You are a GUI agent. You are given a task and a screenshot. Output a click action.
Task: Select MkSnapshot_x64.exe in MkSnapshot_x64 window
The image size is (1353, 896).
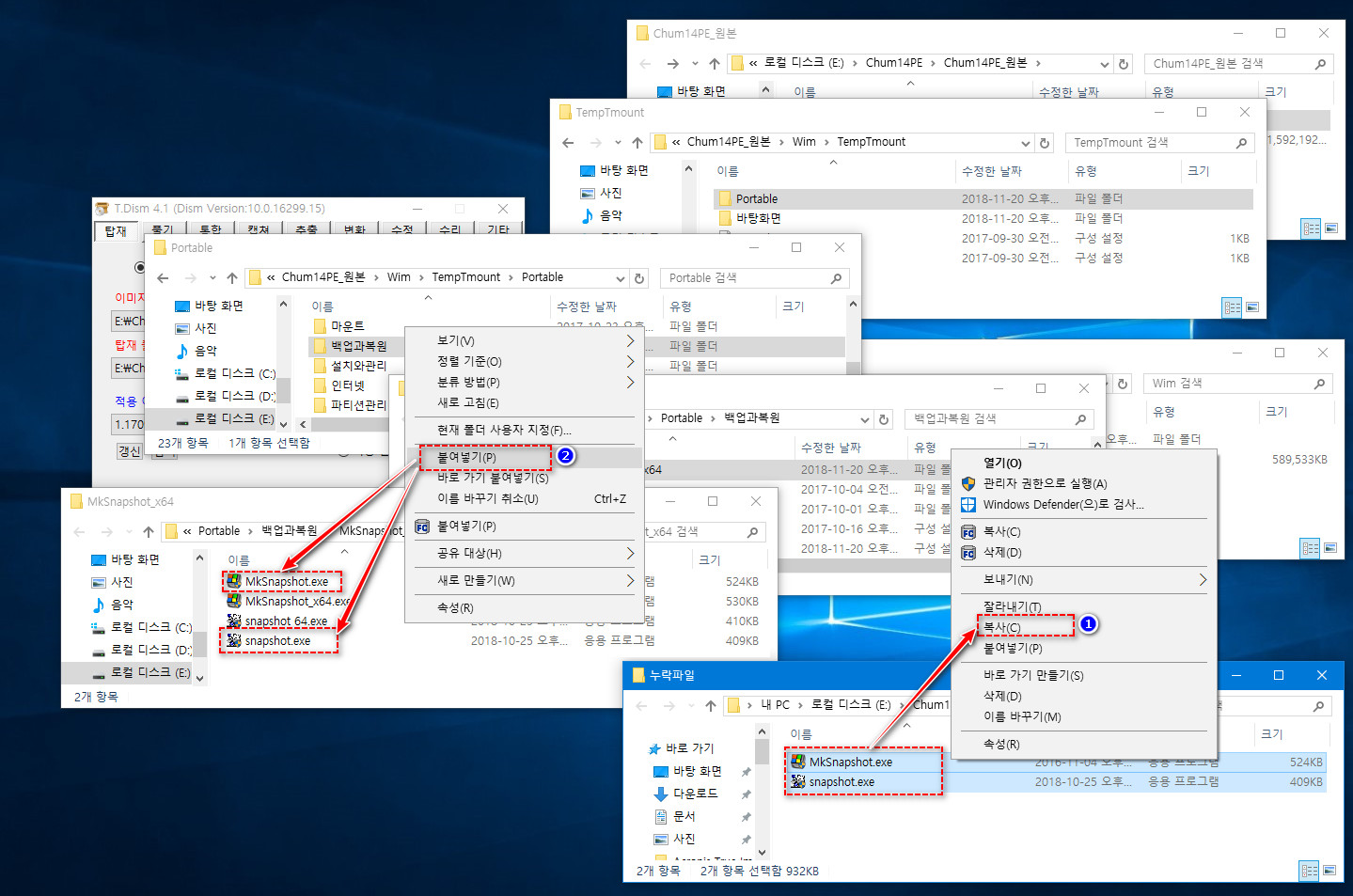pyautogui.click(x=297, y=602)
